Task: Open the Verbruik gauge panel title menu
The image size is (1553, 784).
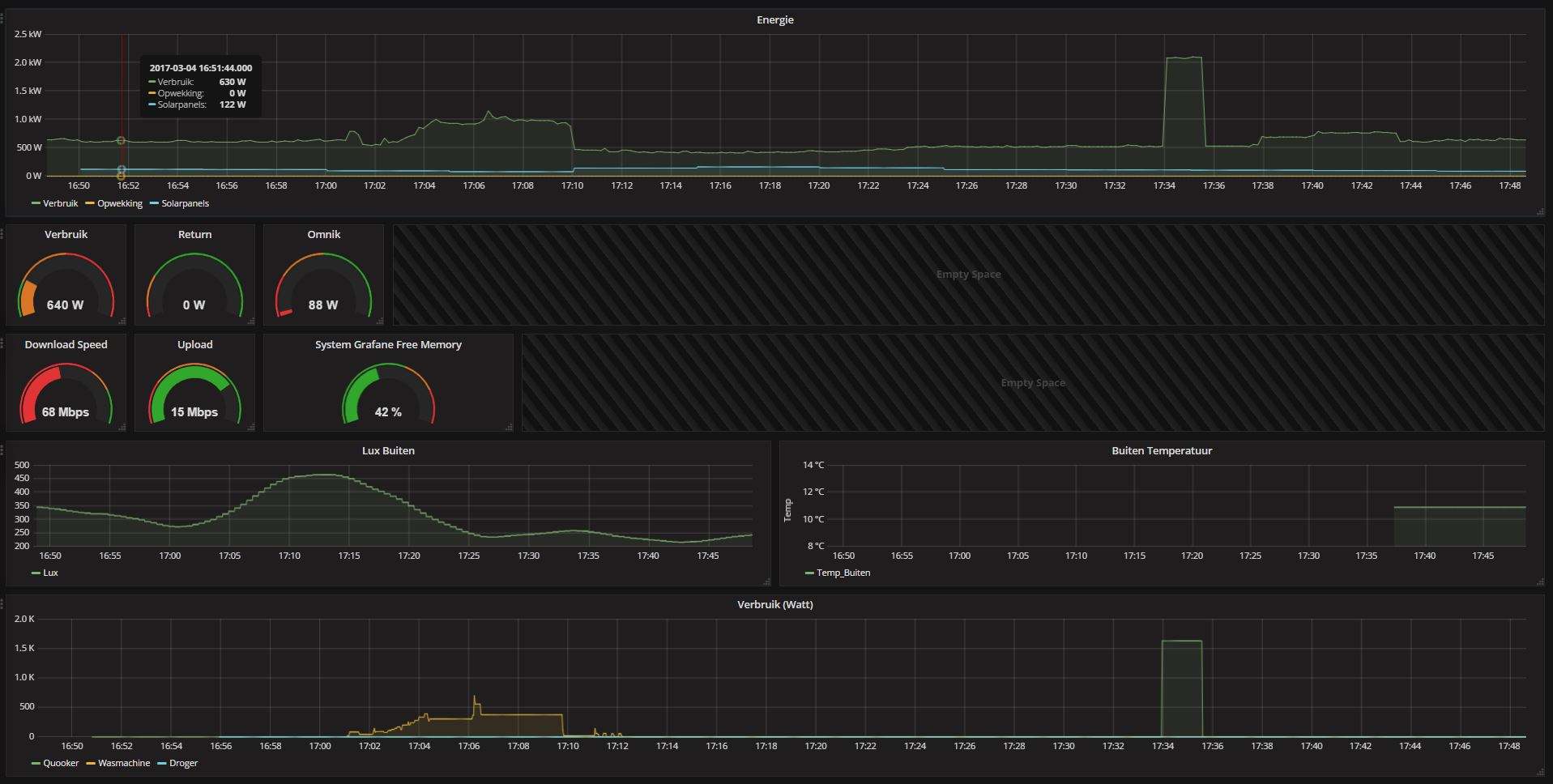Action: pos(66,234)
